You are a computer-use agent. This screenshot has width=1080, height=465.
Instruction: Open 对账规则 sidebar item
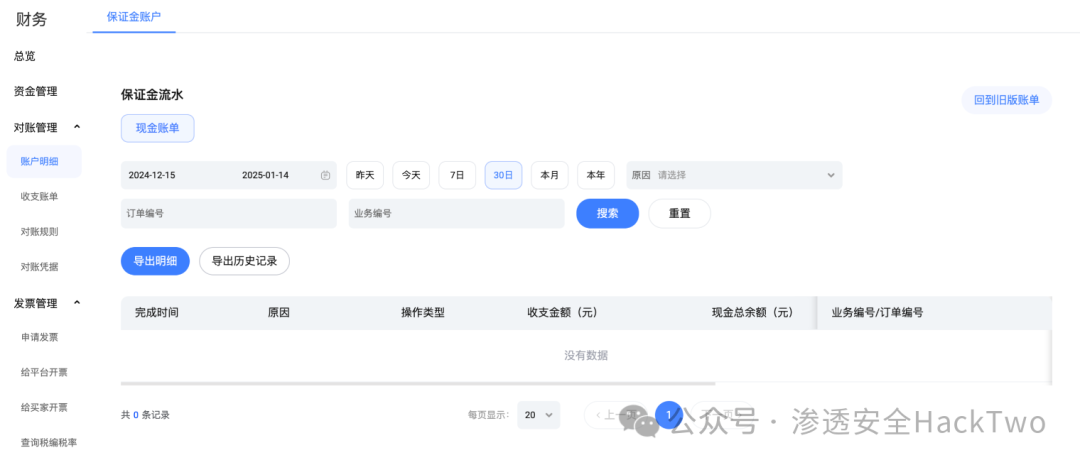40,232
